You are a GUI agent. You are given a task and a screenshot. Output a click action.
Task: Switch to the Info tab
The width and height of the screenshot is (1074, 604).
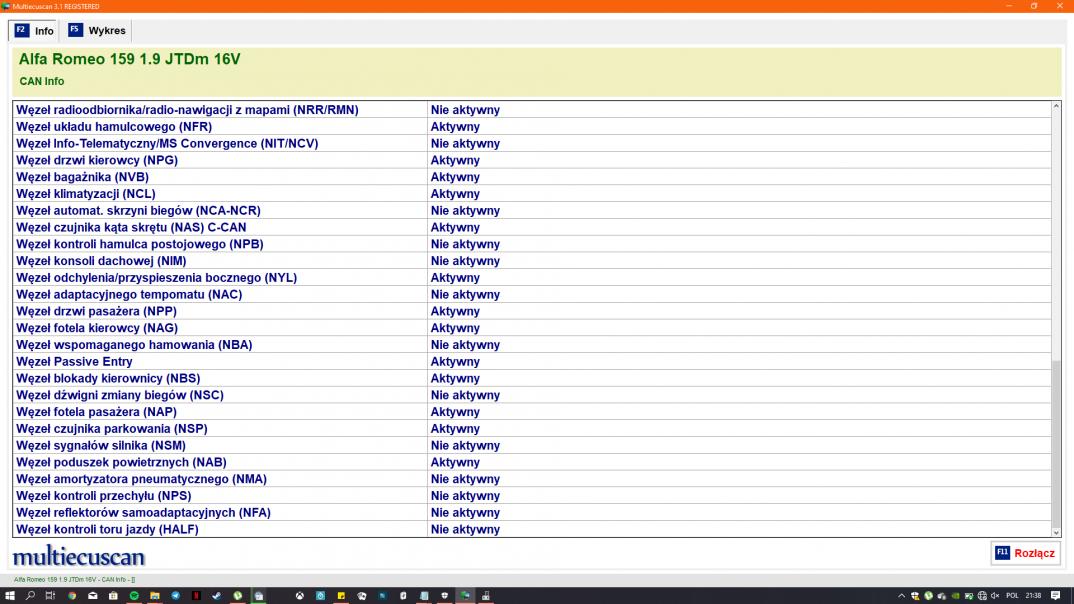click(34, 30)
